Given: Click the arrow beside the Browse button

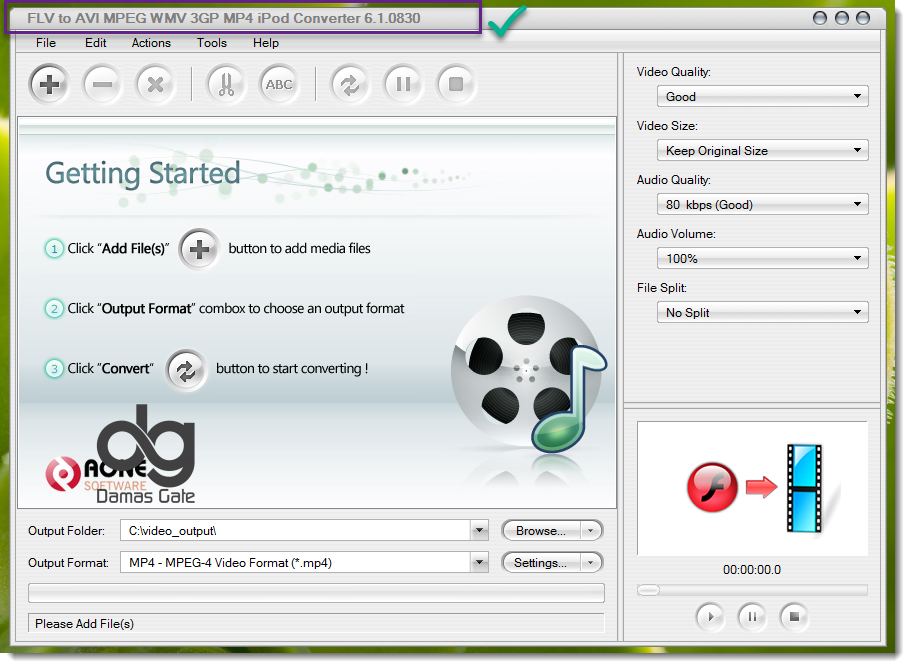Looking at the screenshot, I should click(x=591, y=530).
